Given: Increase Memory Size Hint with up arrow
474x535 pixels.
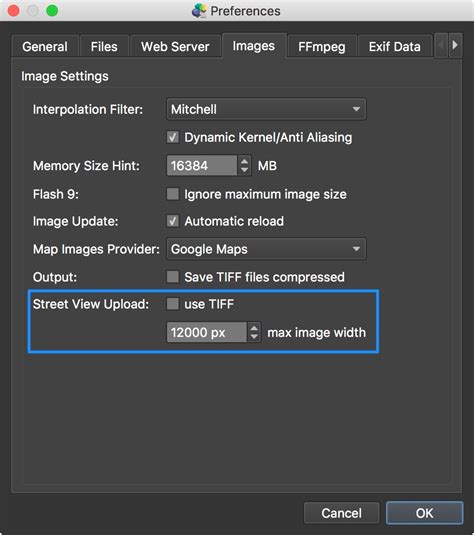Looking at the screenshot, I should click(x=244, y=161).
